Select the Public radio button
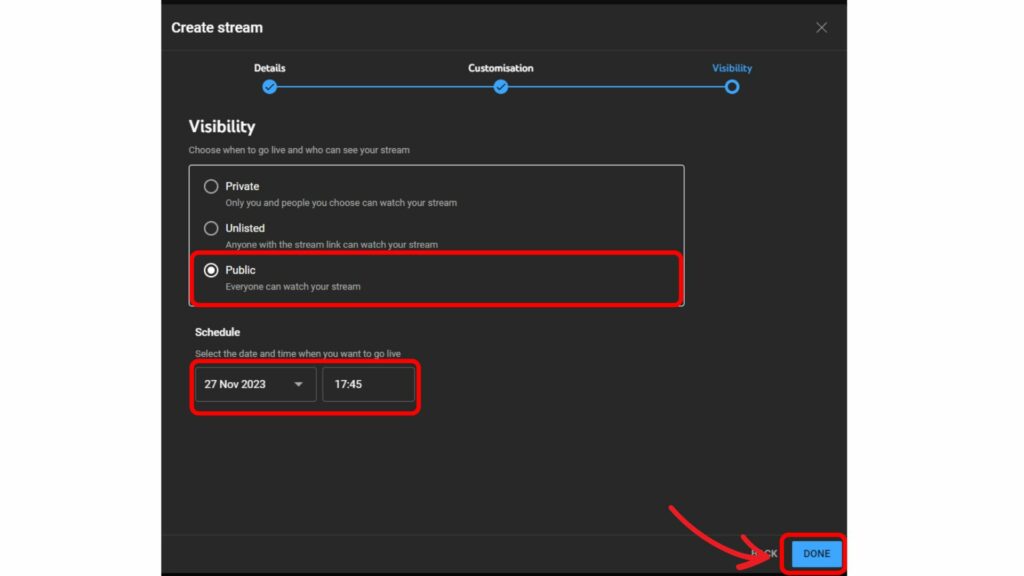 point(211,270)
